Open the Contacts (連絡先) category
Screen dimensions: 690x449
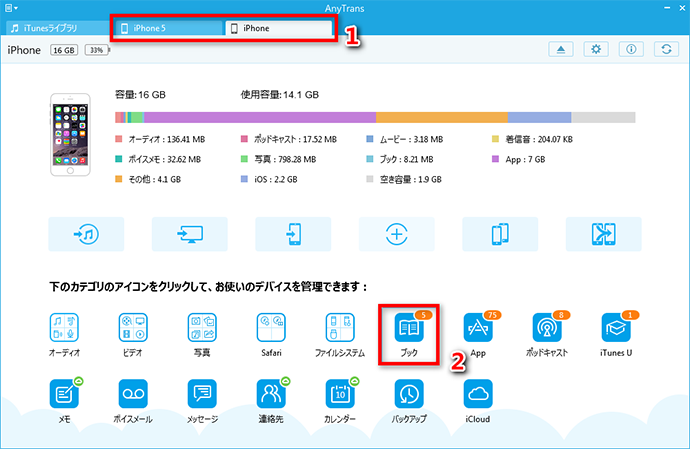271,394
